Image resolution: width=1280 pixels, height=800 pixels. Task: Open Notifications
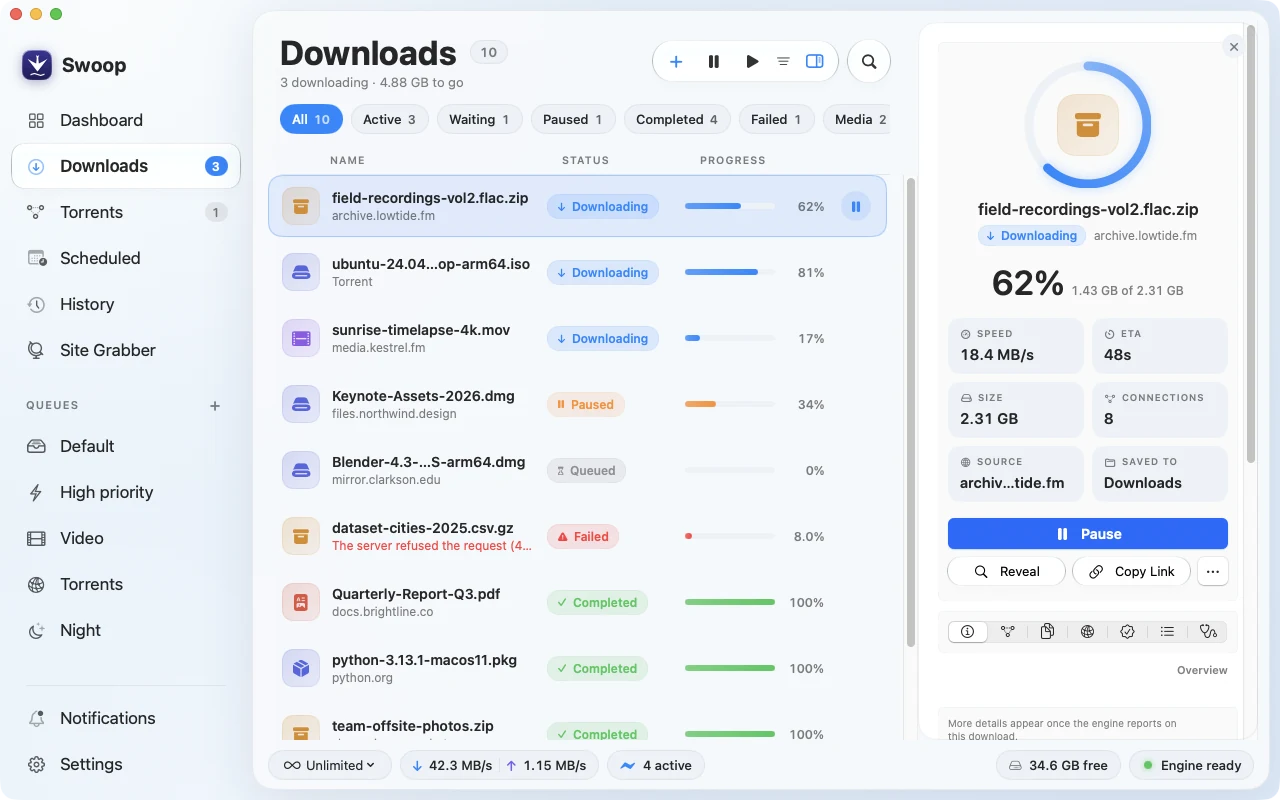point(126,718)
